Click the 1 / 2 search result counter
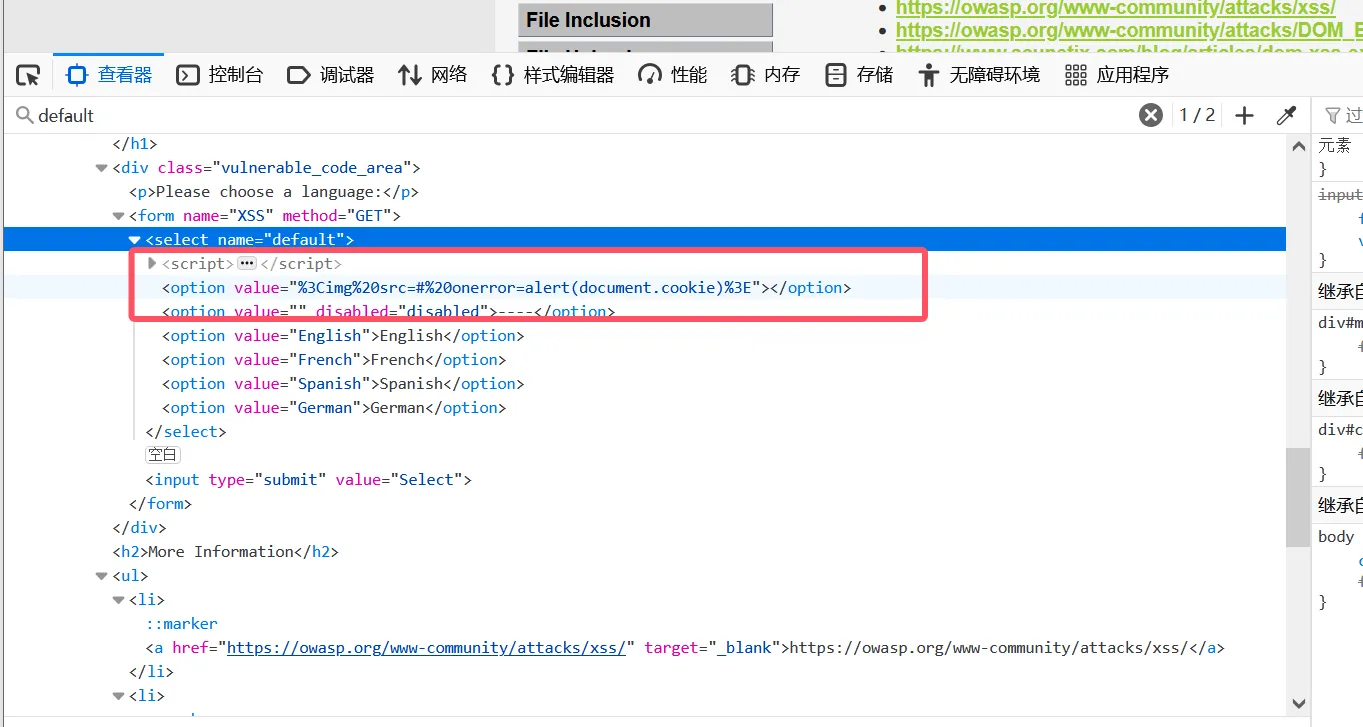Viewport: 1363px width, 727px height. [1197, 115]
